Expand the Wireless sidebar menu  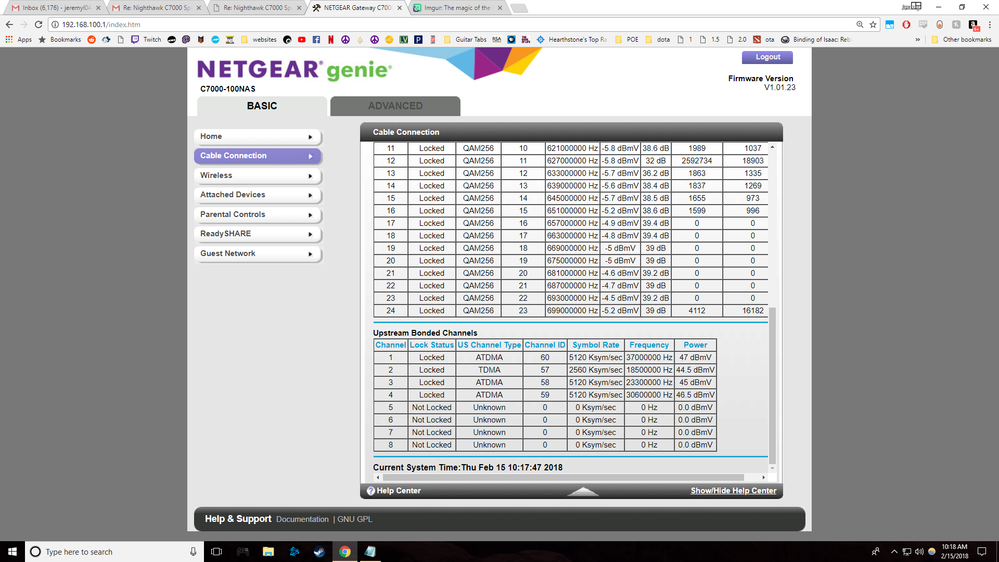(x=257, y=175)
